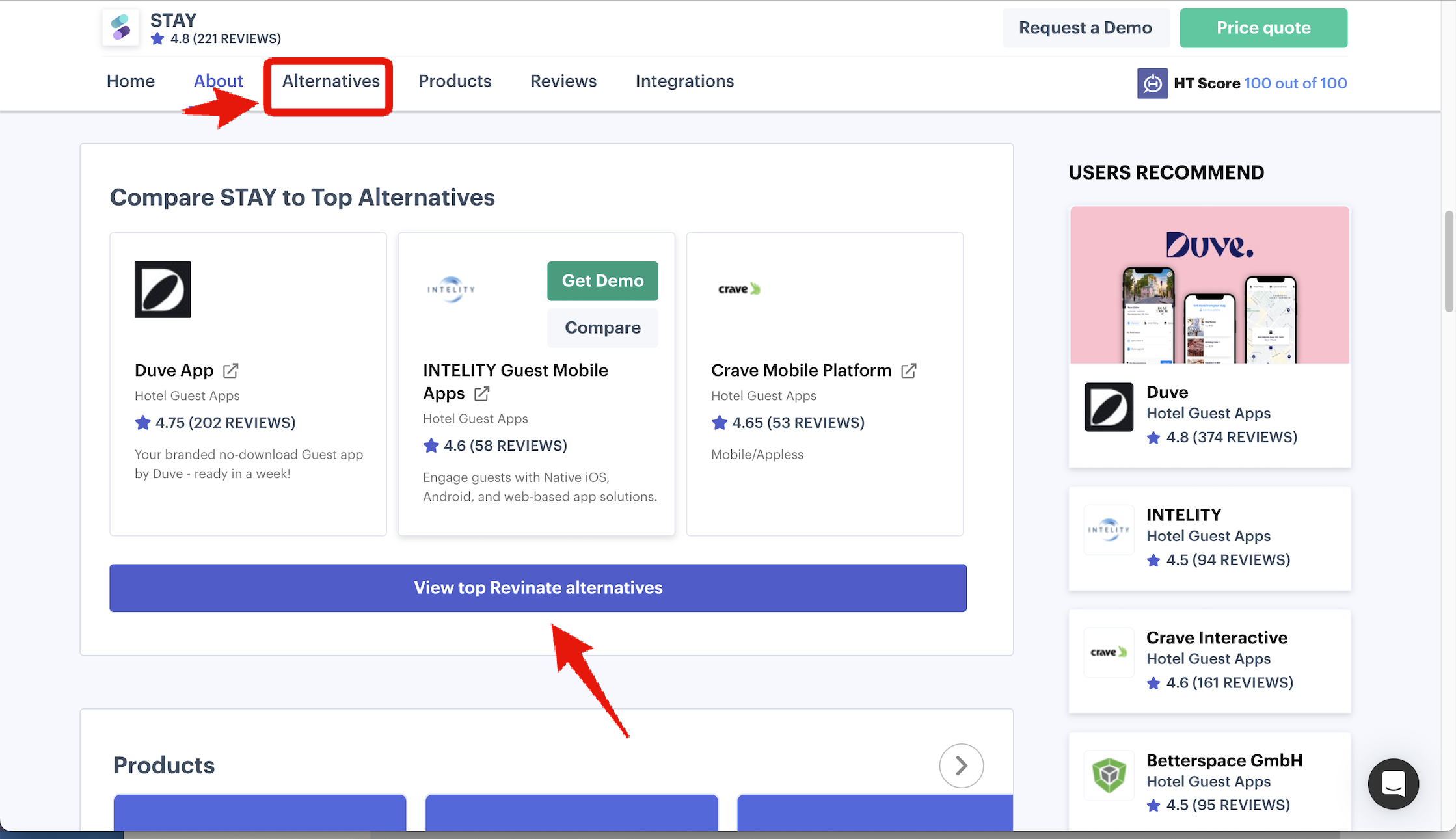Go to the Integrations tab
This screenshot has height=839, width=1456.
tap(684, 81)
